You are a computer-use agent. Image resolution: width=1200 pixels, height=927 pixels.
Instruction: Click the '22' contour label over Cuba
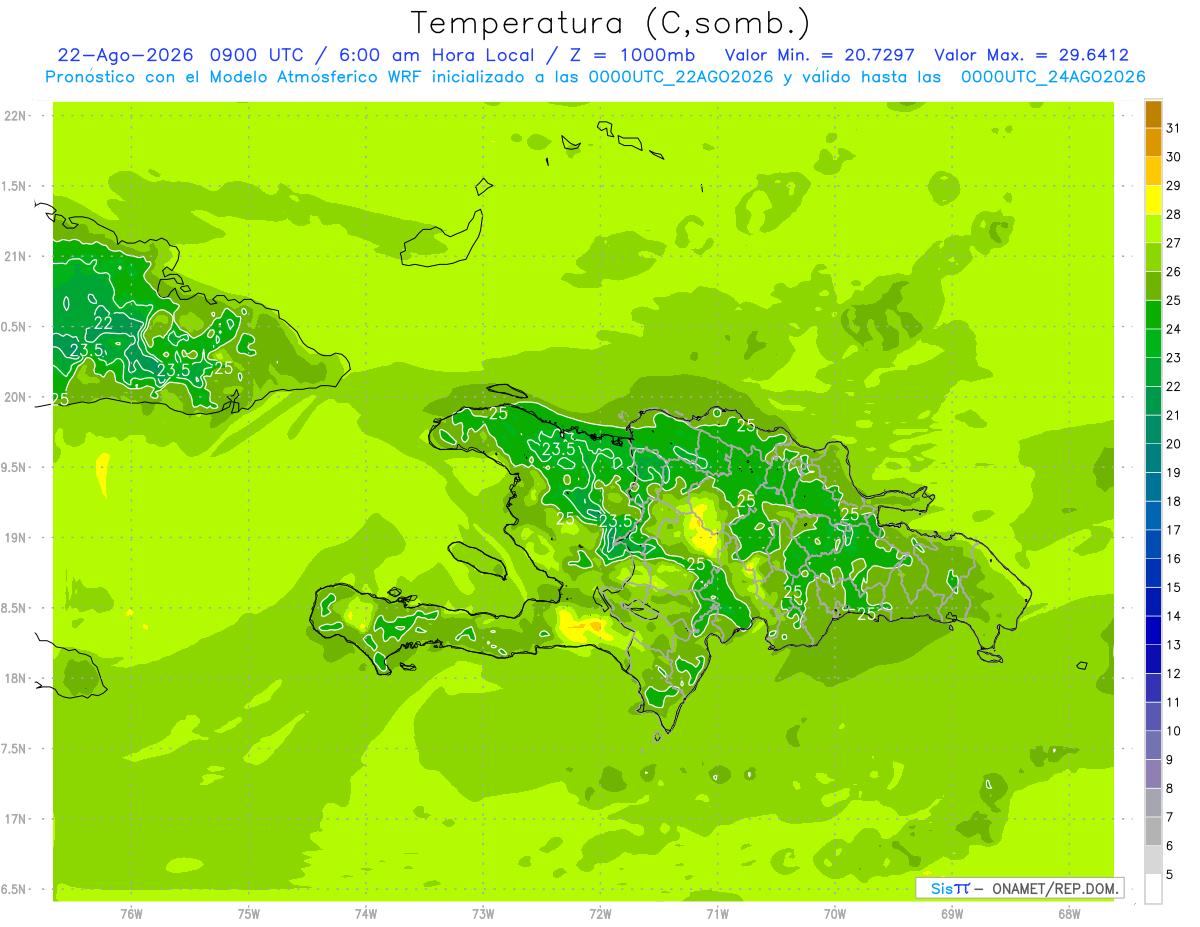103,322
